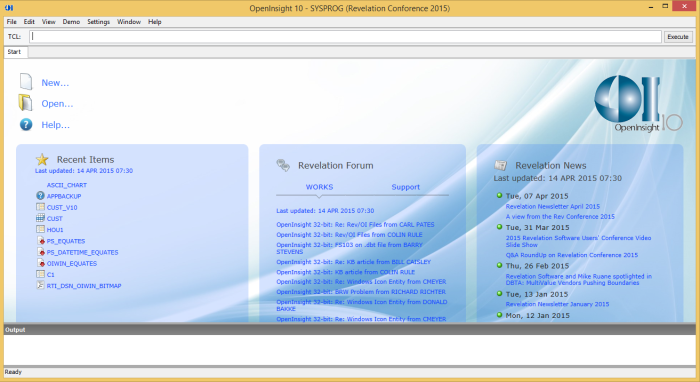
Task: Open the File menu
Action: 12,21
